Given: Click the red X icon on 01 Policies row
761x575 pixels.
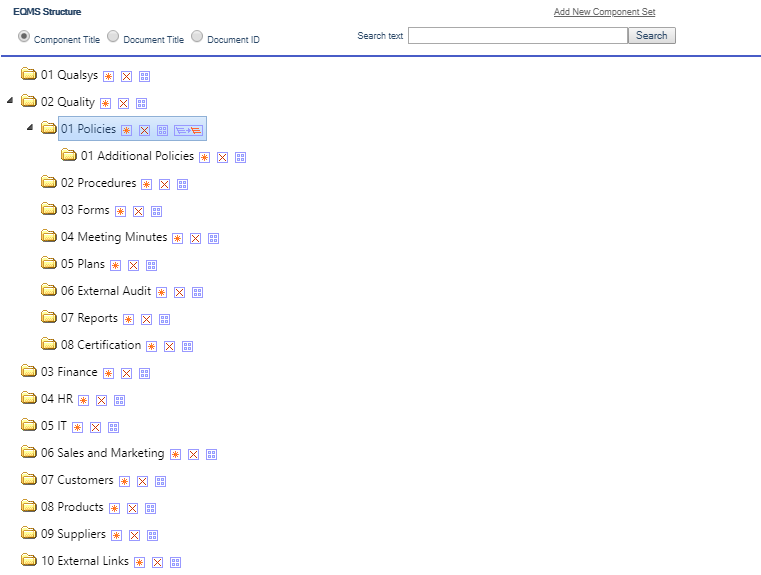Looking at the screenshot, I should tap(144, 131).
